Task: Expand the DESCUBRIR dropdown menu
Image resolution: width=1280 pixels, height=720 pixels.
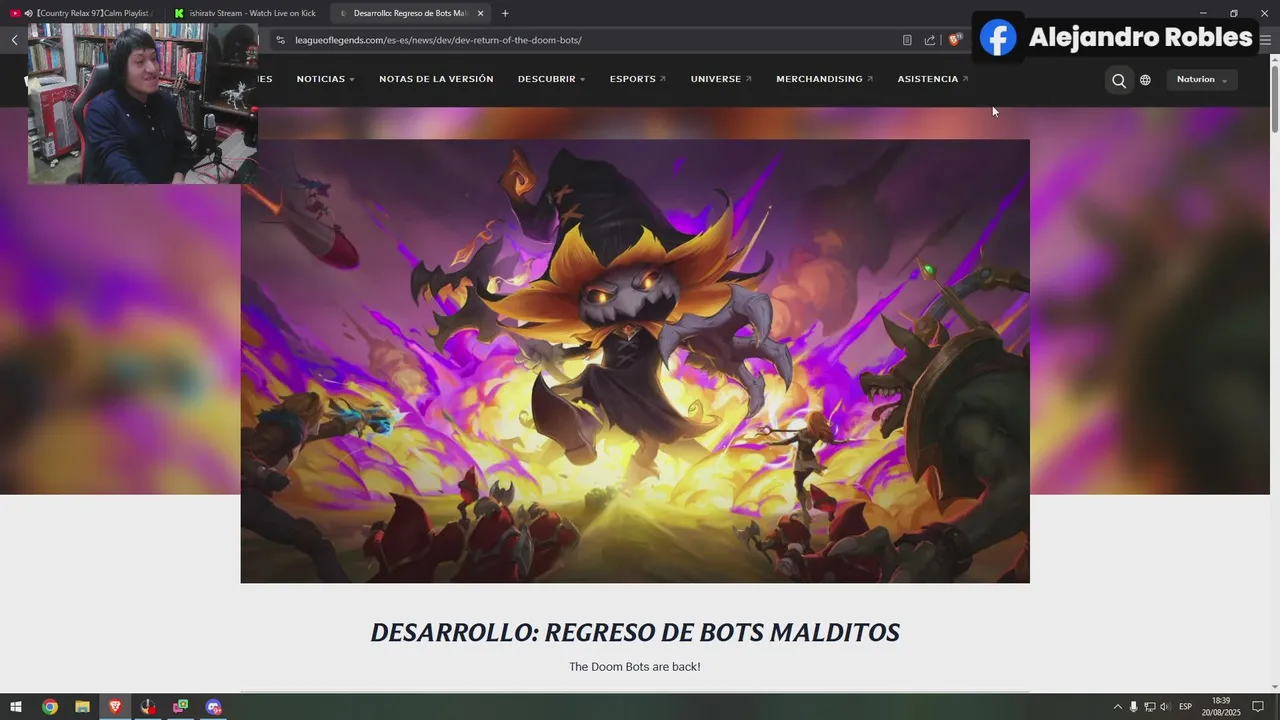Action: 551,79
